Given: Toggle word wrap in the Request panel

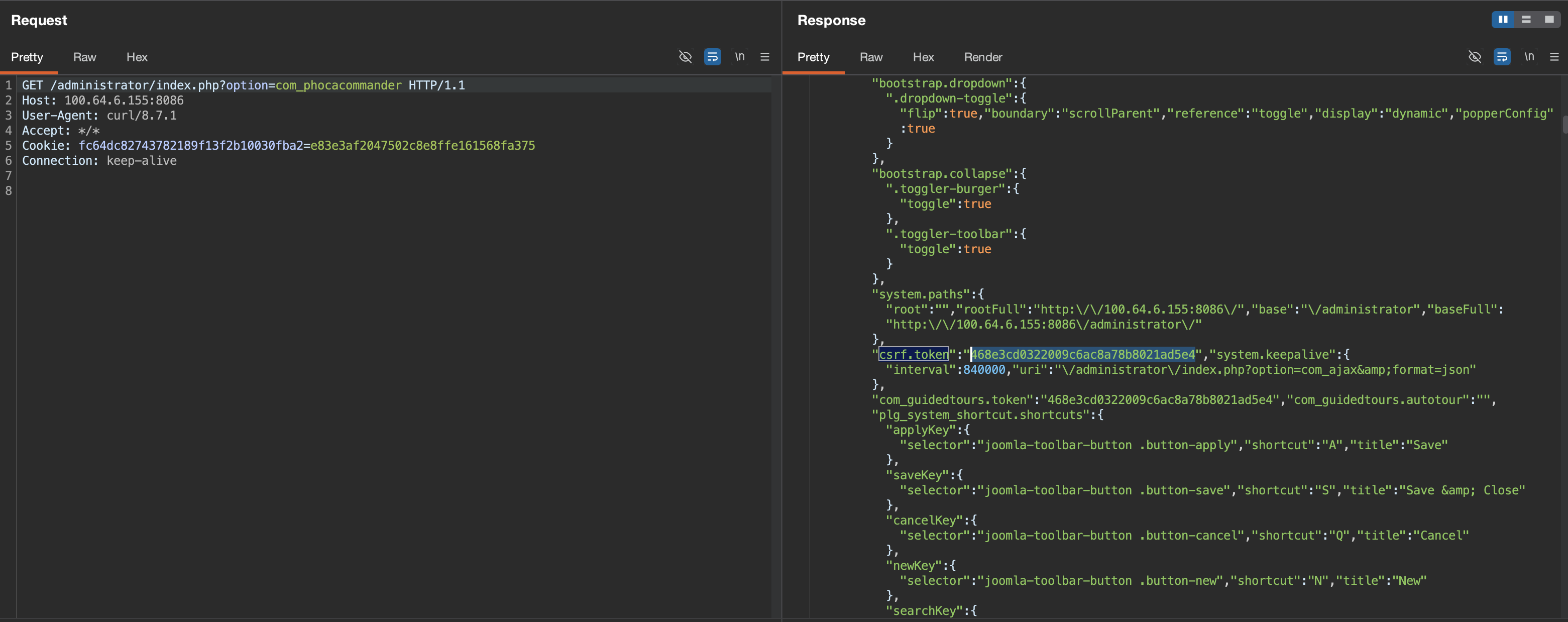Looking at the screenshot, I should 712,57.
